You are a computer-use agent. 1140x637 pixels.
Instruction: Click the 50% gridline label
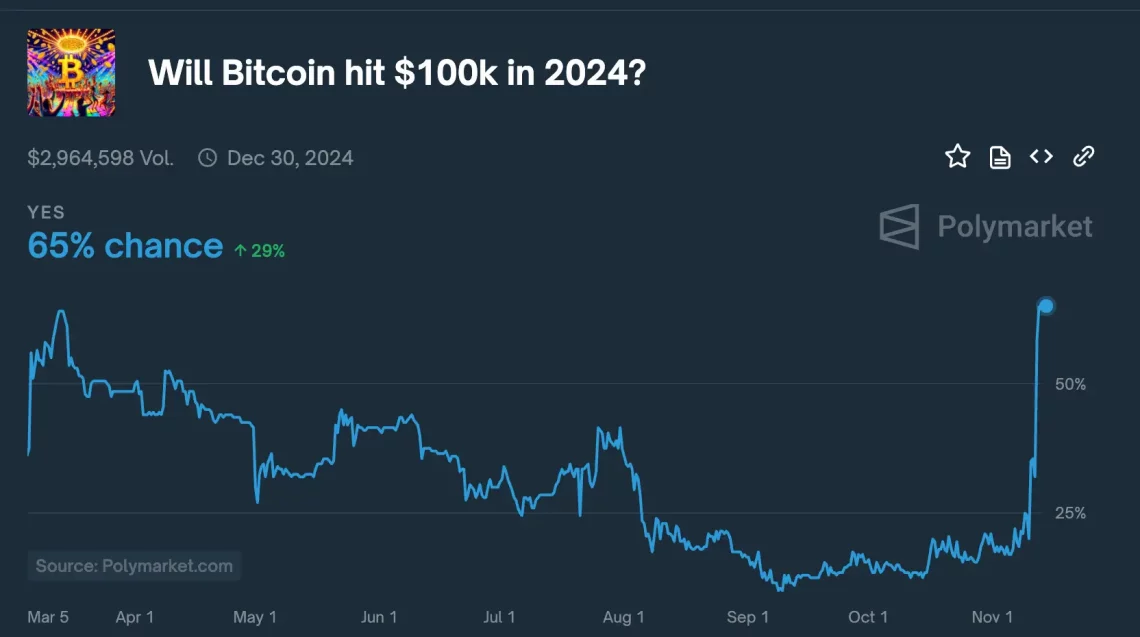click(1070, 384)
